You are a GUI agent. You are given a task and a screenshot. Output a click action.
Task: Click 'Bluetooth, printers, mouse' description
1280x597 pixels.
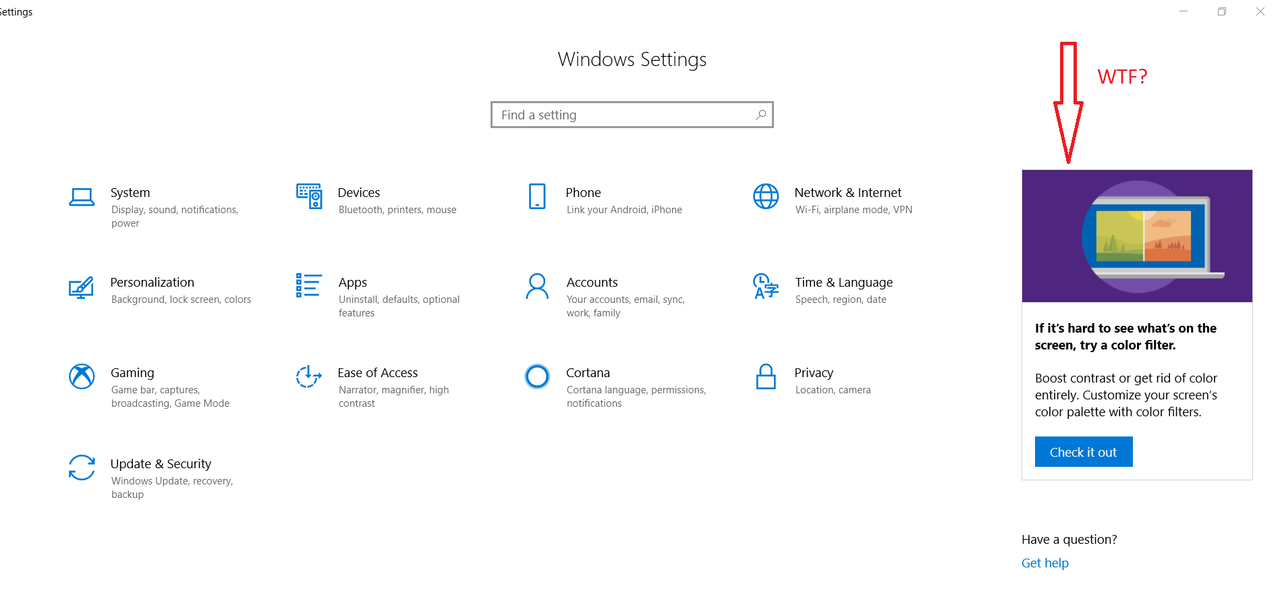397,210
